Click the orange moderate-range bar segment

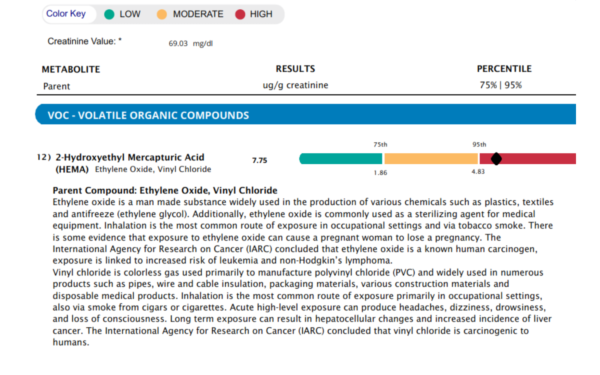(x=431, y=158)
